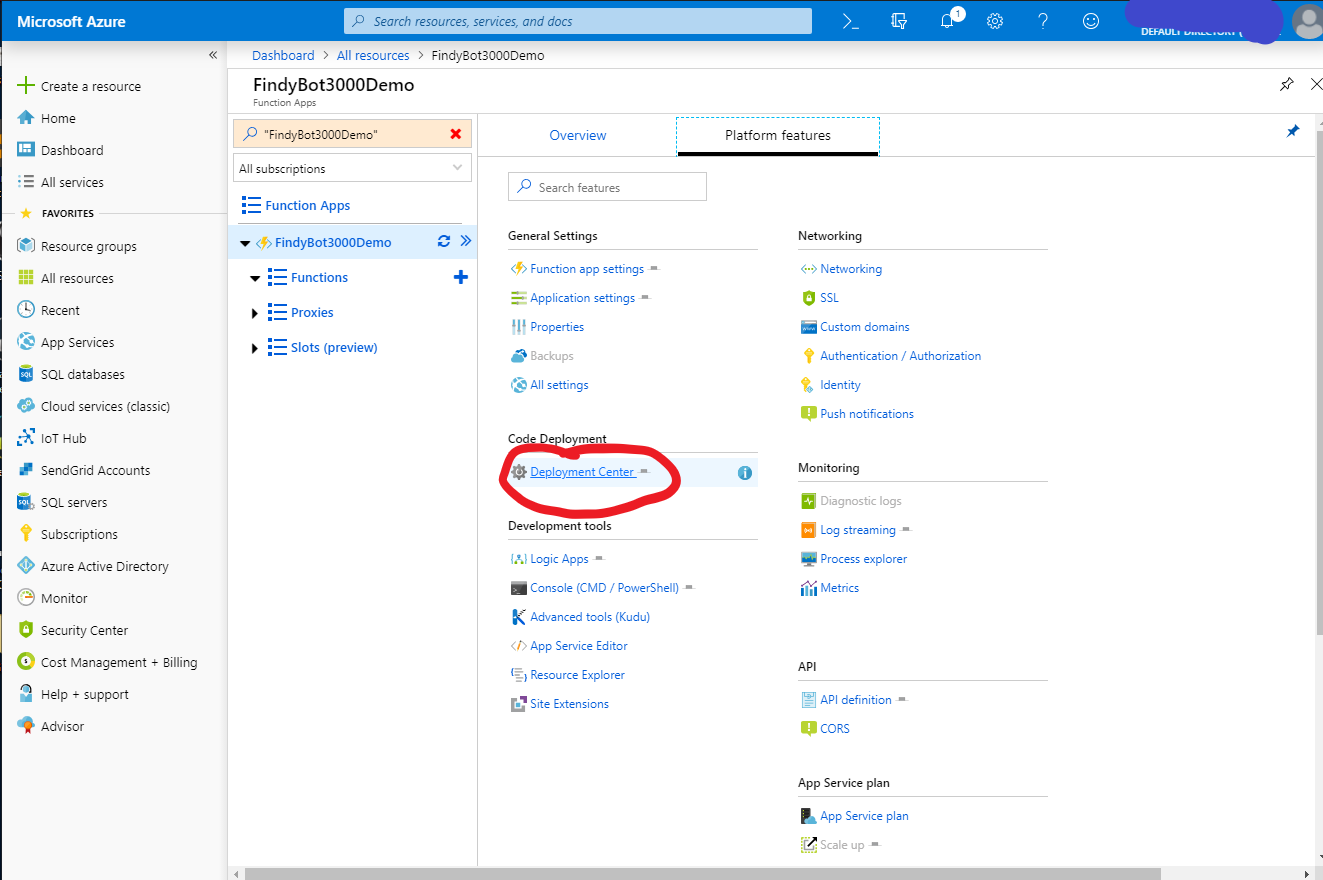Open Resource Explorer
The width and height of the screenshot is (1323, 880).
577,675
